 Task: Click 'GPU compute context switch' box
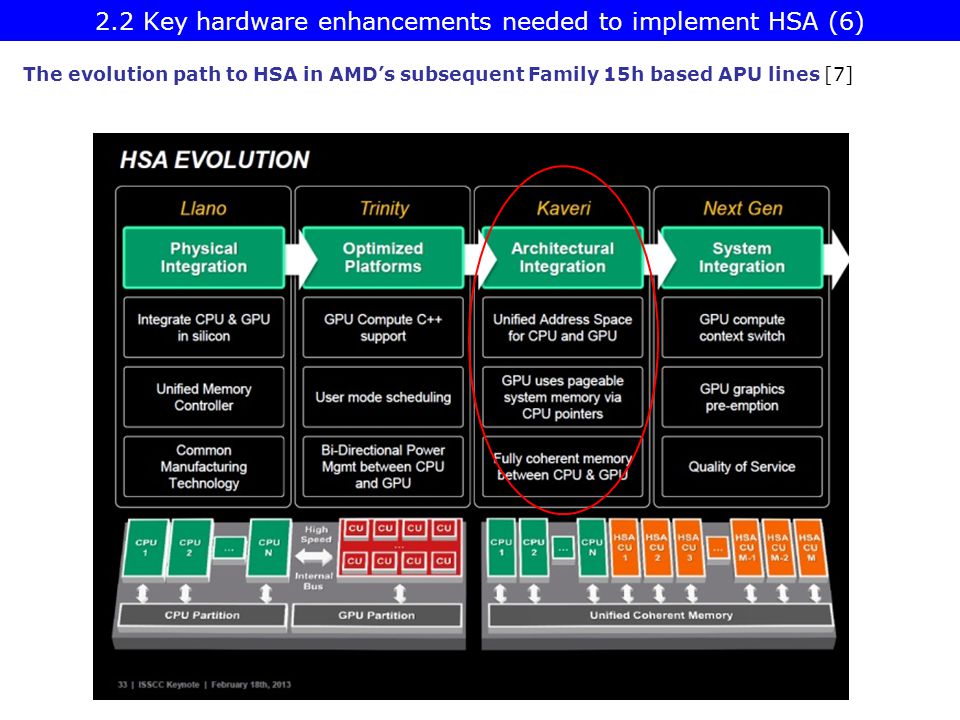point(742,328)
